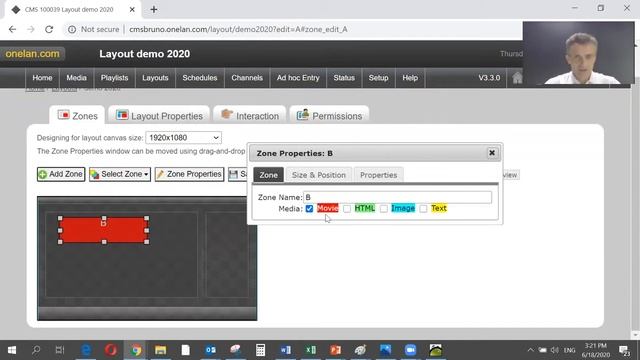The image size is (640, 360).
Task: Open the Status menu
Action: click(x=344, y=78)
